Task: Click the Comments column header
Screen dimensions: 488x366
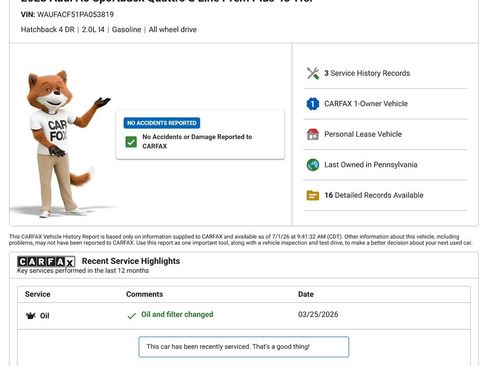Action: coord(144,294)
